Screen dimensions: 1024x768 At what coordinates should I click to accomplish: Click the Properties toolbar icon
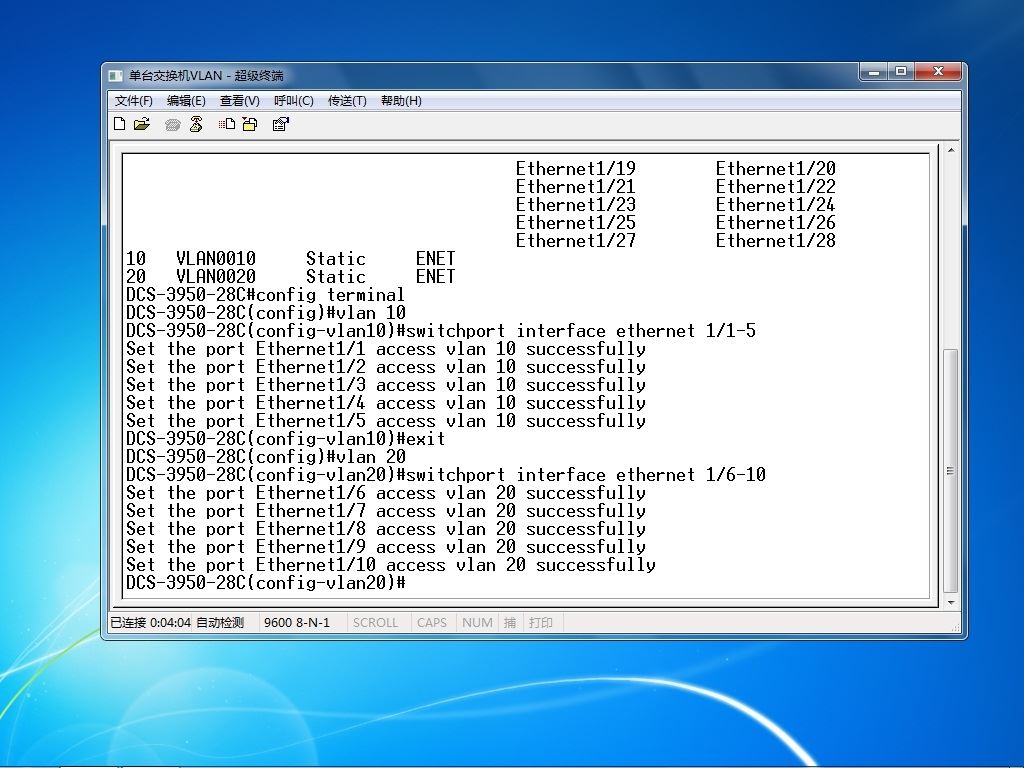pyautogui.click(x=281, y=124)
